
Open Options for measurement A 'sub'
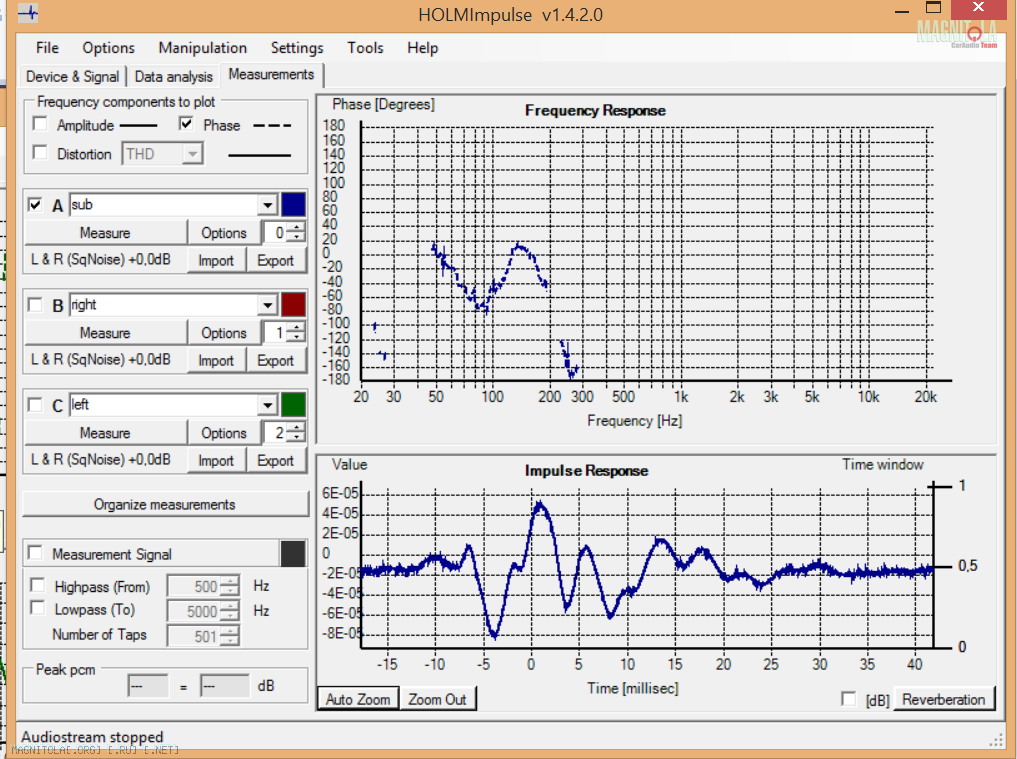[224, 233]
